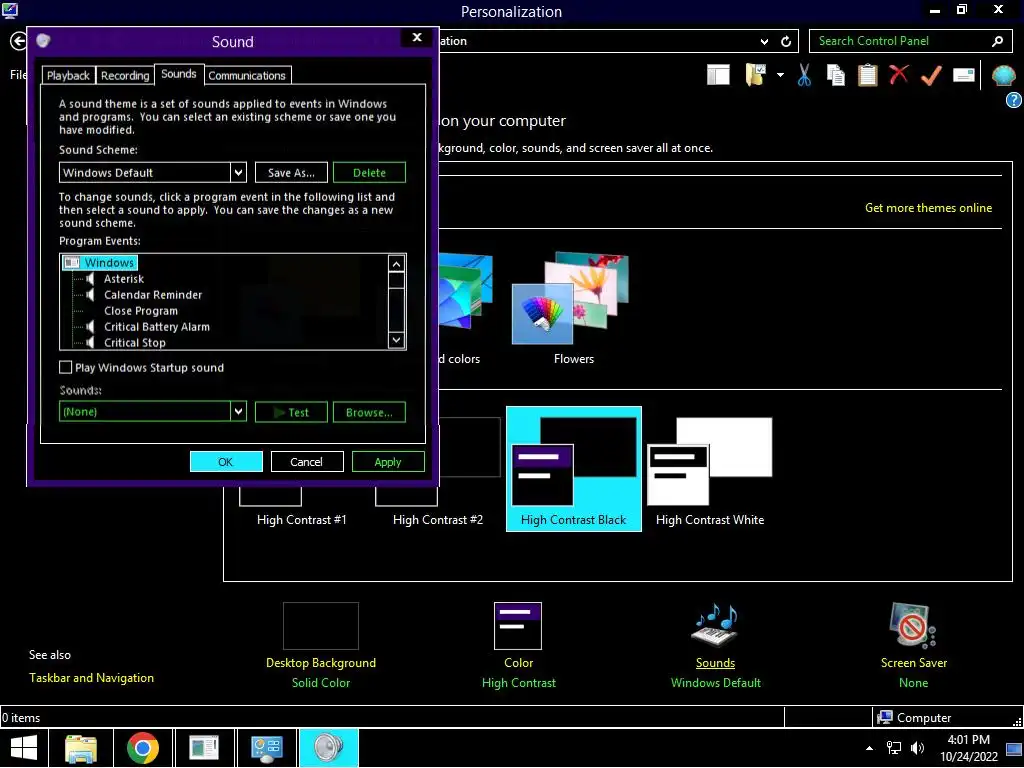The image size is (1024, 768).
Task: Click the Classic Shell seashell icon
Action: (1003, 76)
